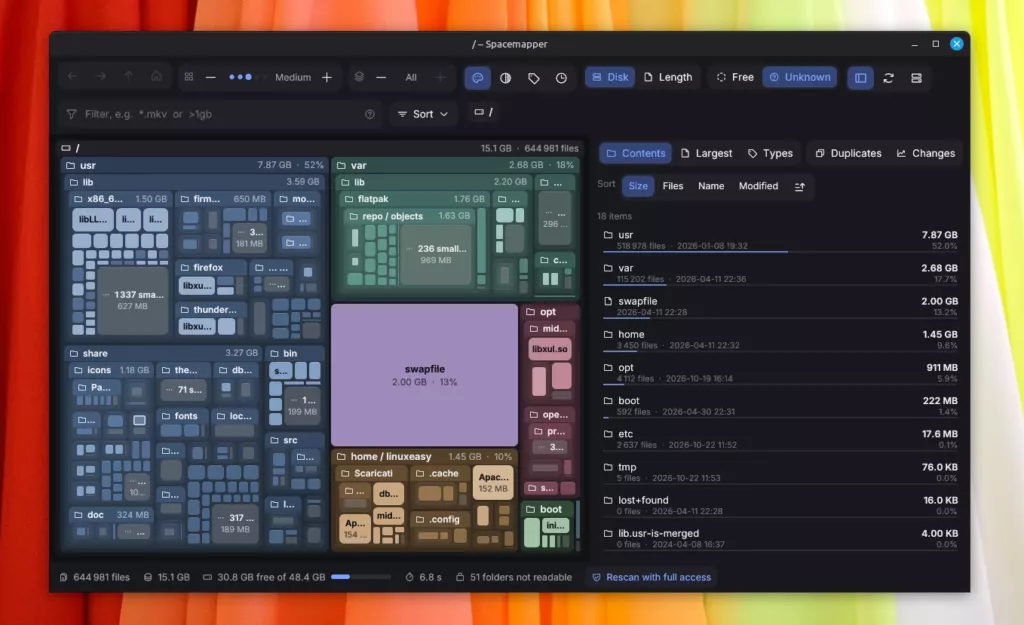Focus the filter input field
Viewport: 1024px width, 625px height.
[221, 114]
